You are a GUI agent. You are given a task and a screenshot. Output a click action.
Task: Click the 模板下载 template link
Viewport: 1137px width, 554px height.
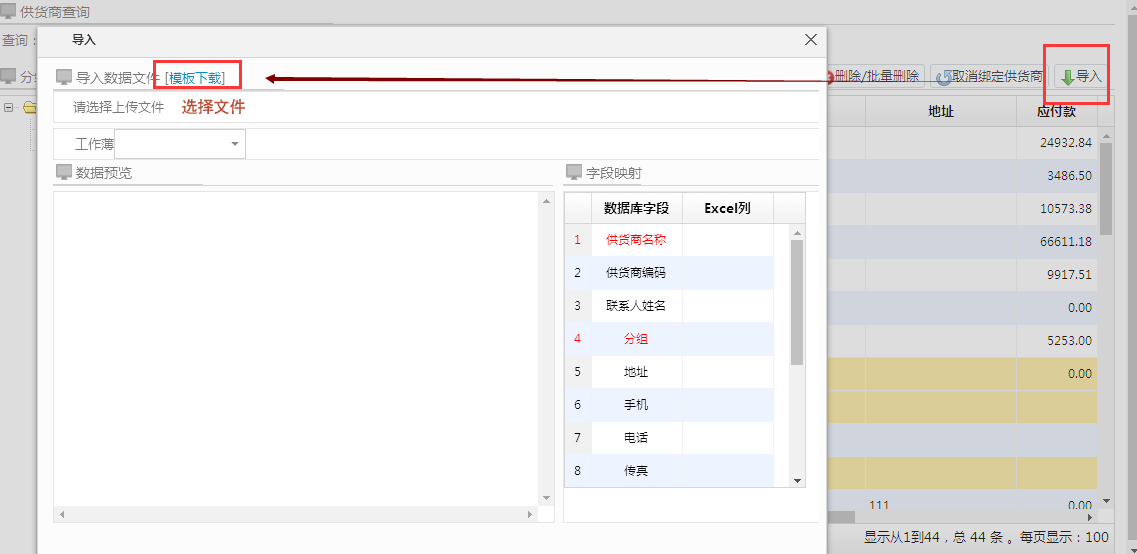pos(196,77)
